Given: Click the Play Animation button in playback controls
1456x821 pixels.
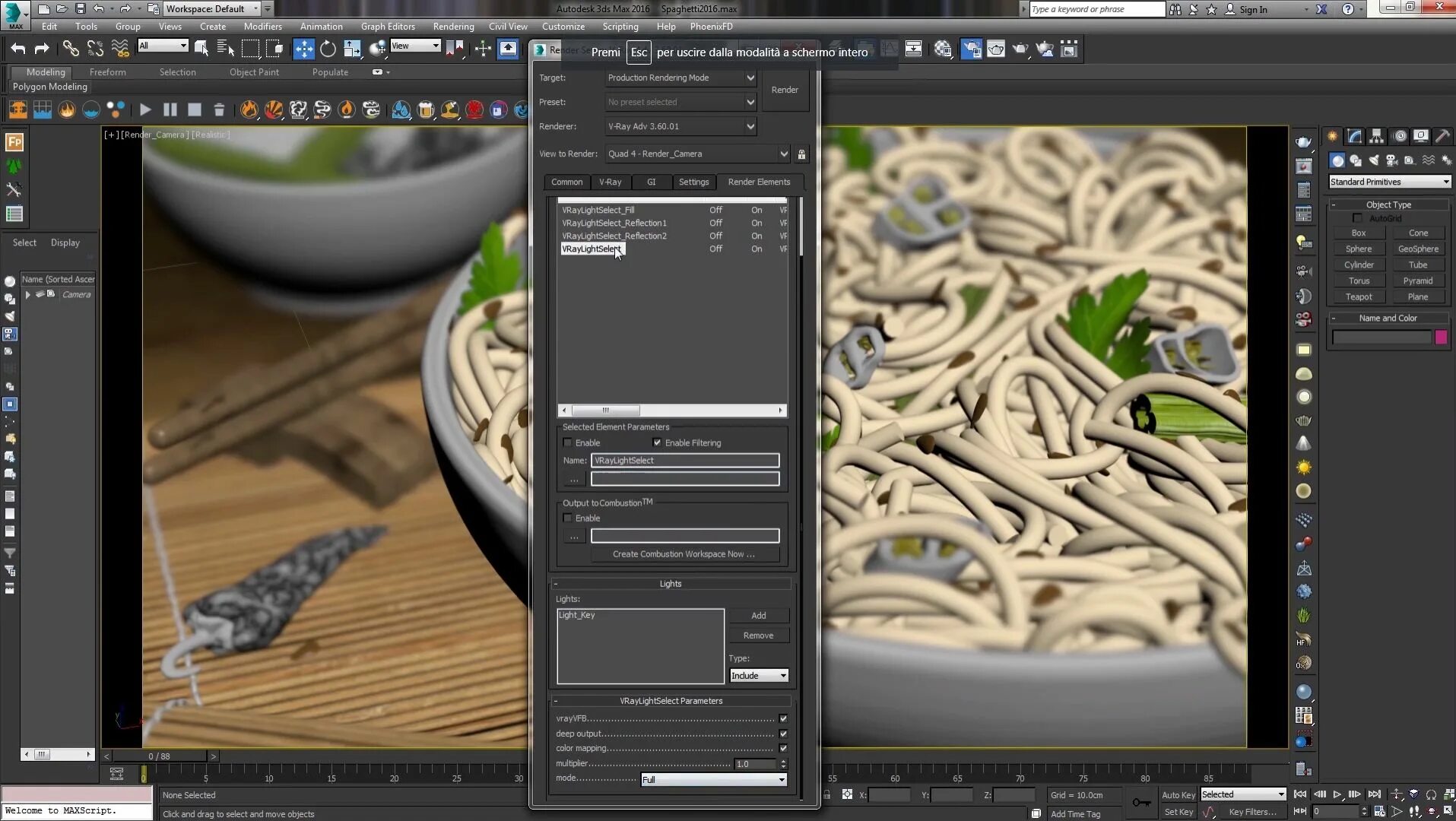Looking at the screenshot, I should [1337, 794].
